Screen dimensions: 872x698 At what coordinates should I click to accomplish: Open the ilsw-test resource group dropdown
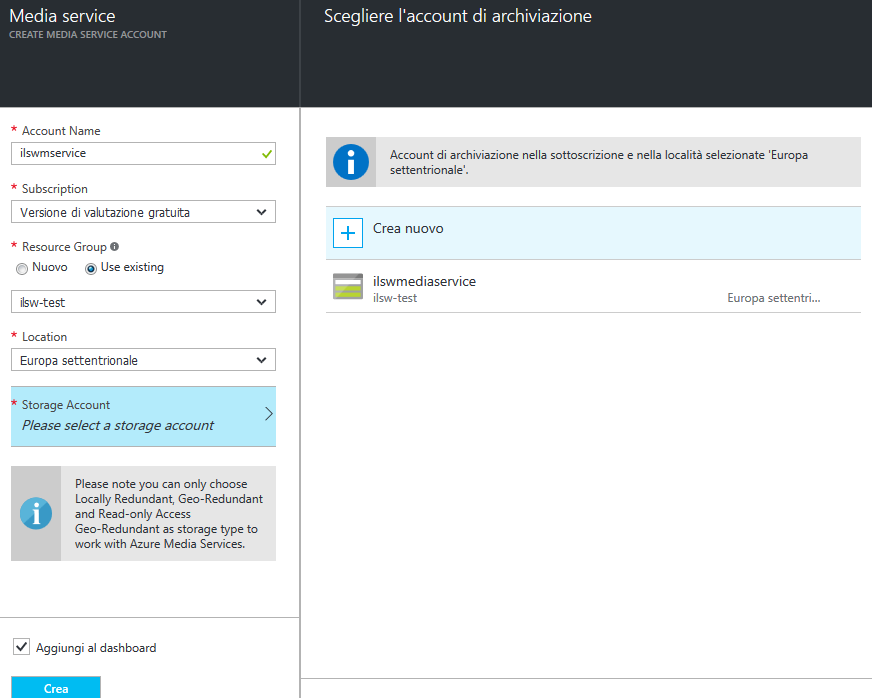tap(143, 302)
